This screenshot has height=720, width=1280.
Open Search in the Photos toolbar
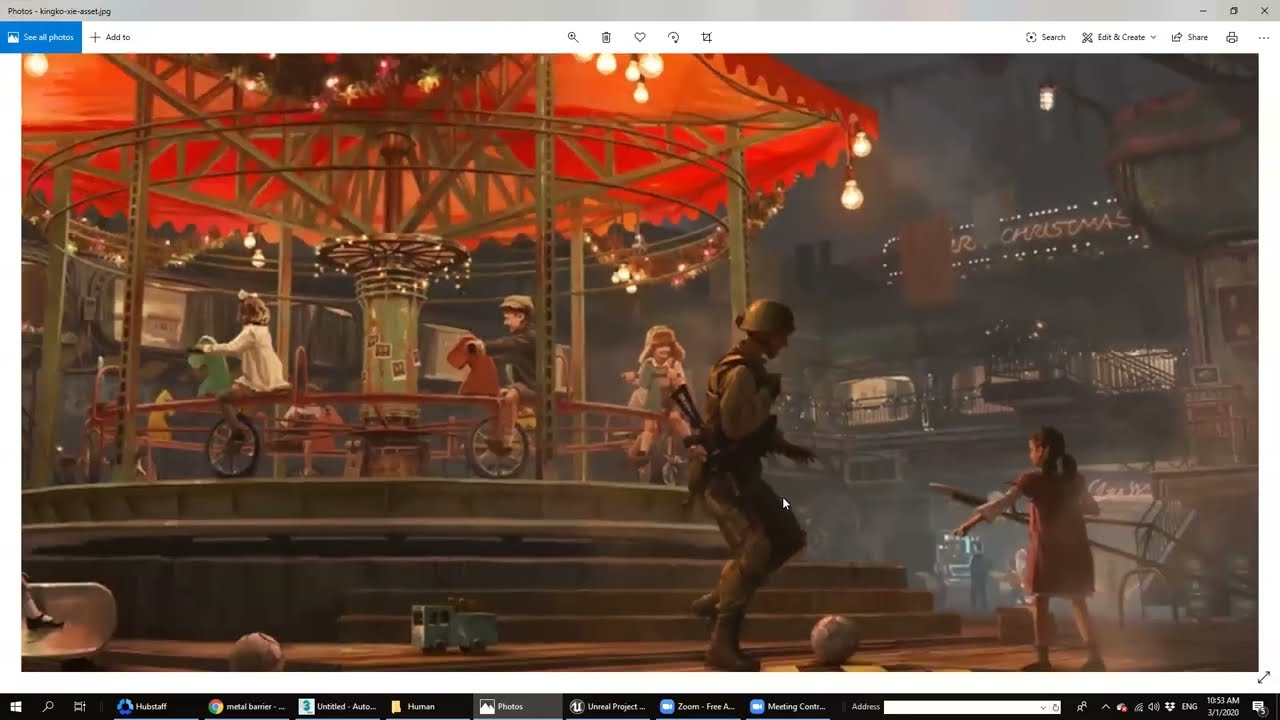pyautogui.click(x=1045, y=37)
